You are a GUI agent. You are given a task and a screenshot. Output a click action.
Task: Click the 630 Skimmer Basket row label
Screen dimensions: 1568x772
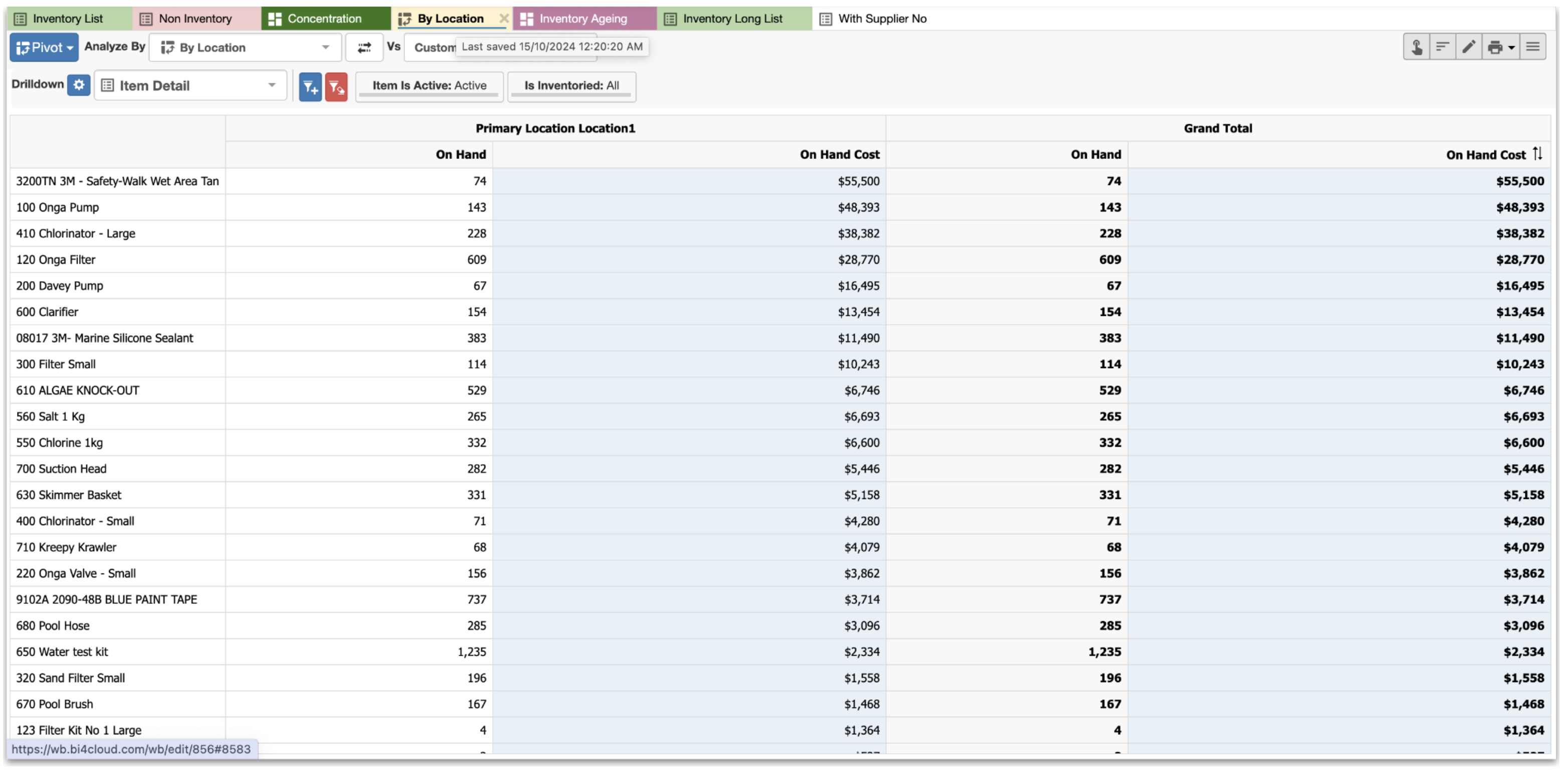click(69, 496)
